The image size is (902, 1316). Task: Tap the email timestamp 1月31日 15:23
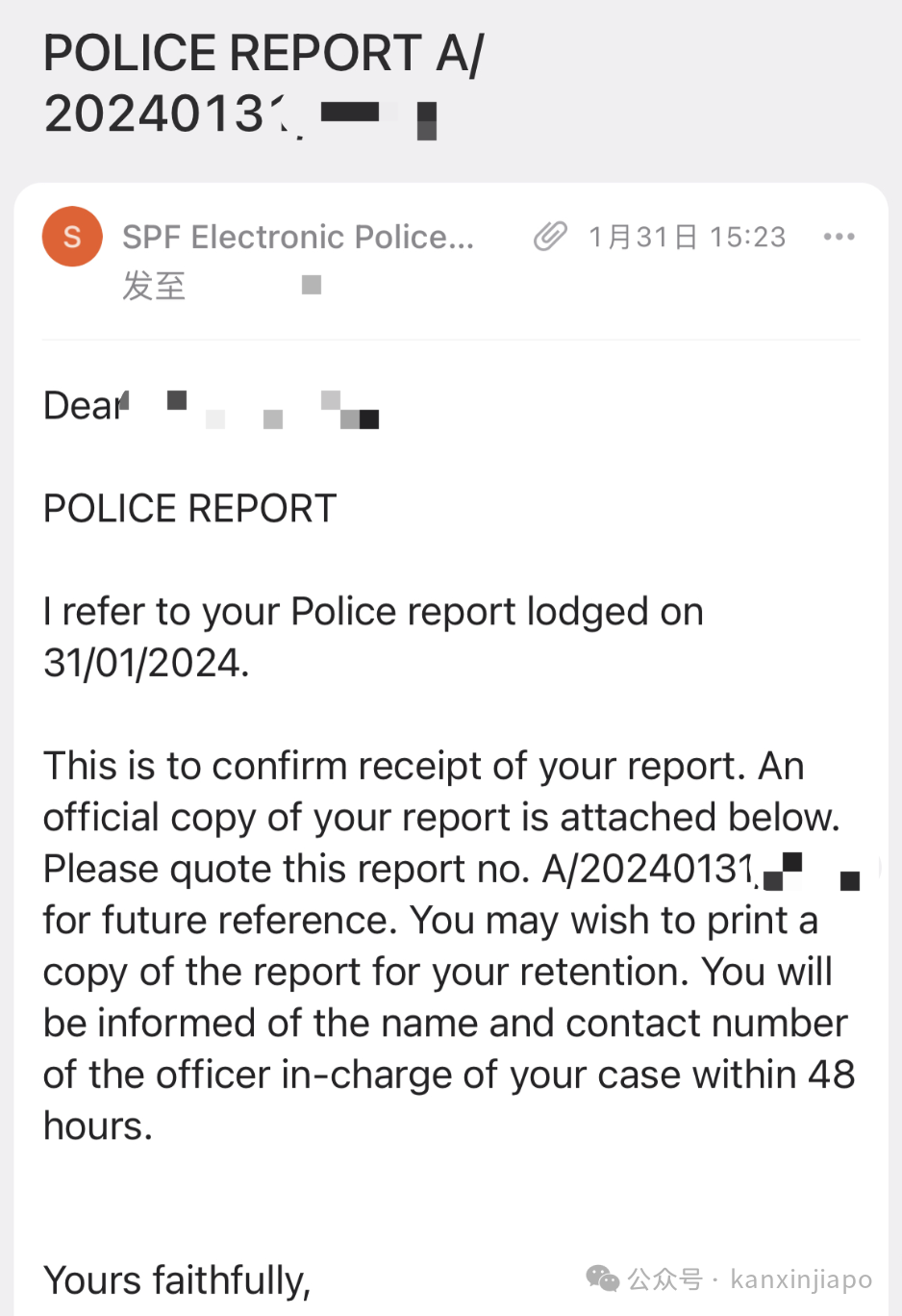(x=687, y=237)
